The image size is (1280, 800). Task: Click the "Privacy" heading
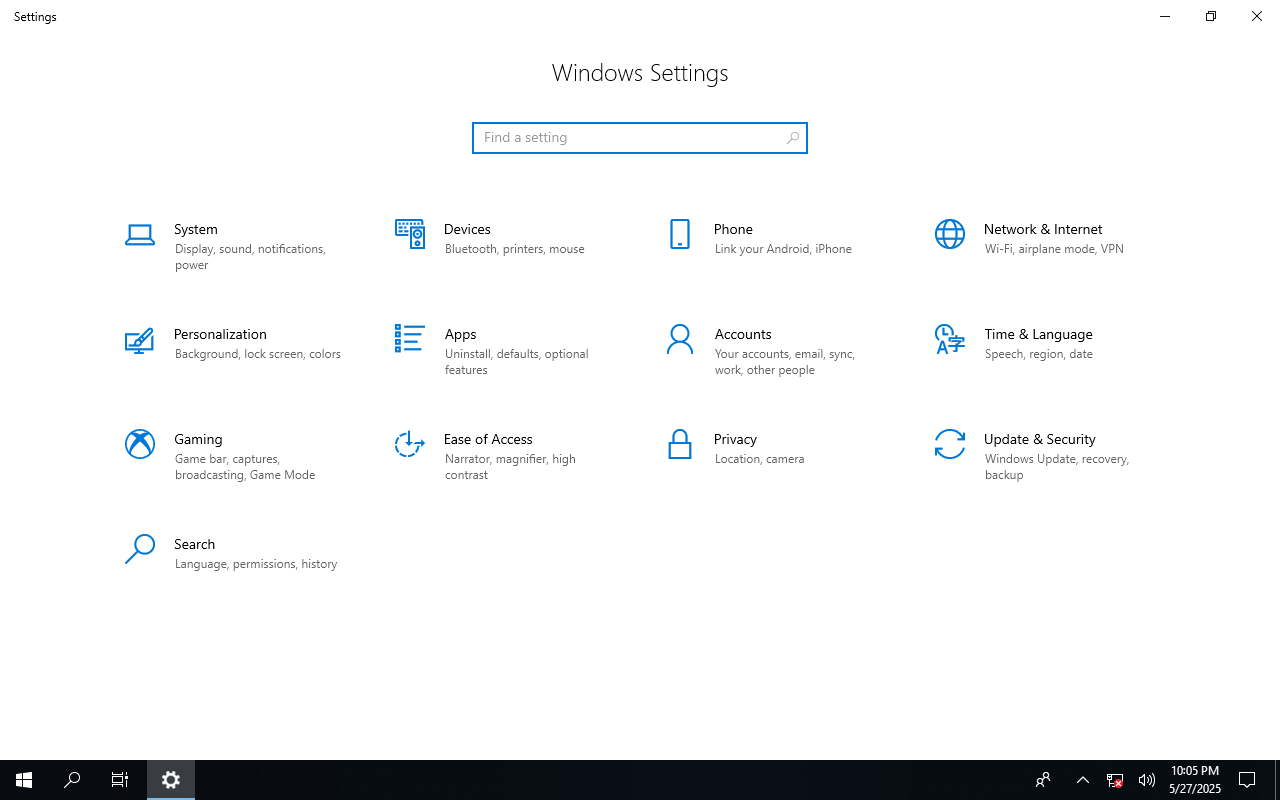(735, 439)
